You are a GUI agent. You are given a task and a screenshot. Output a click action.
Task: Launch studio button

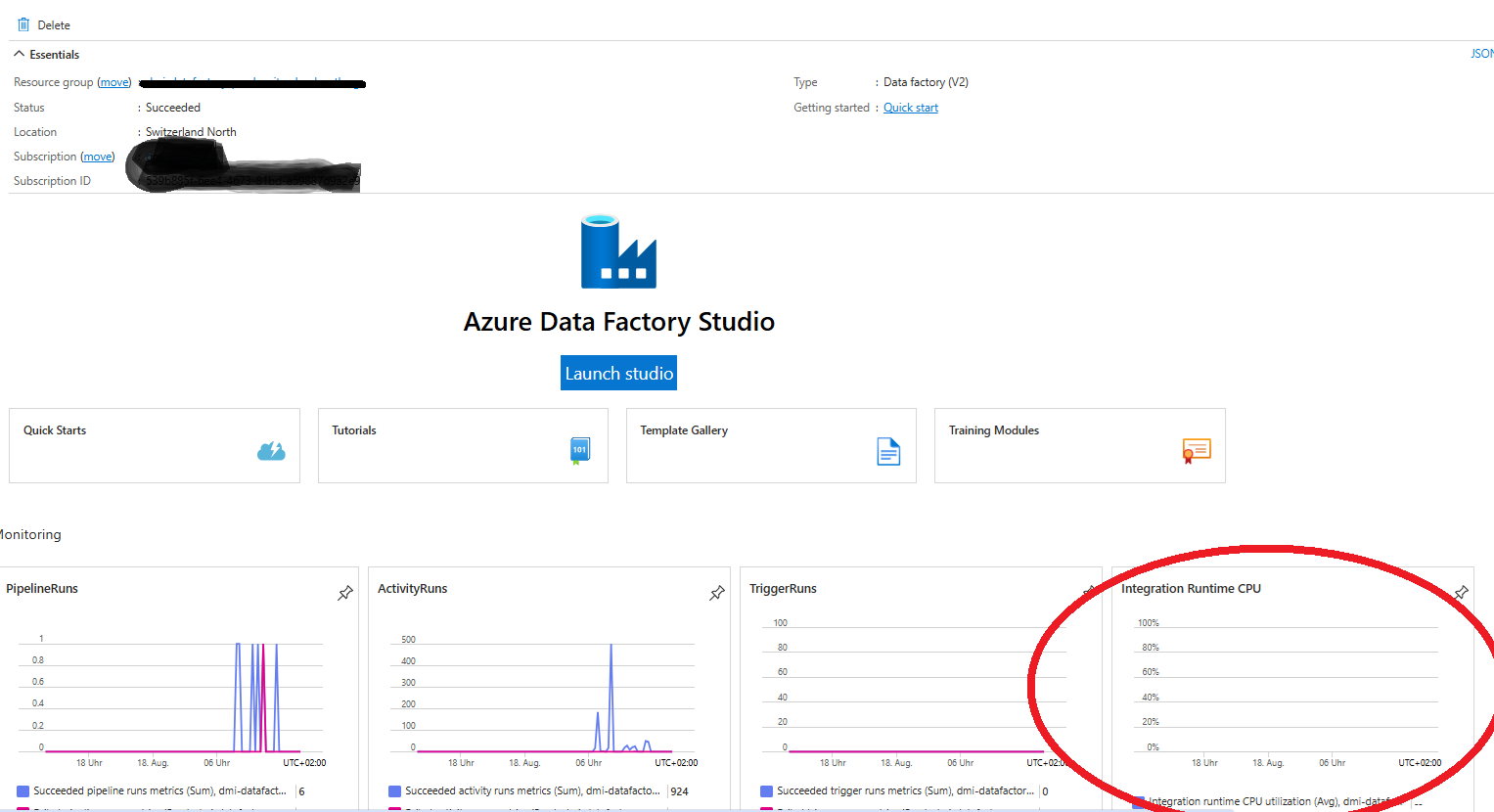pos(618,373)
